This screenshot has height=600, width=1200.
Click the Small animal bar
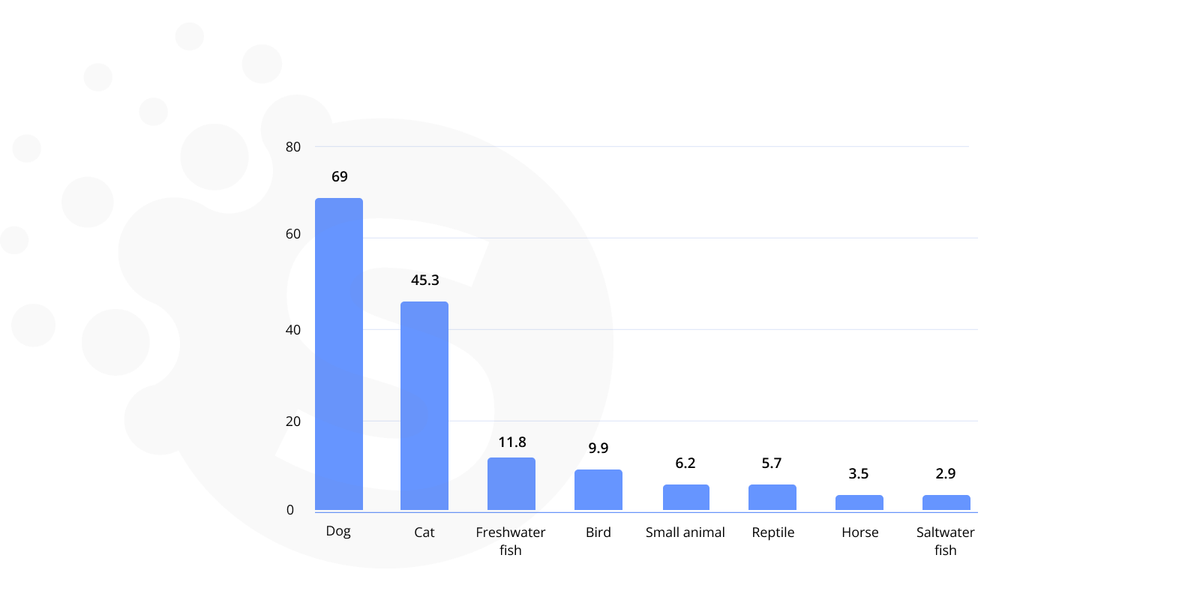click(686, 497)
